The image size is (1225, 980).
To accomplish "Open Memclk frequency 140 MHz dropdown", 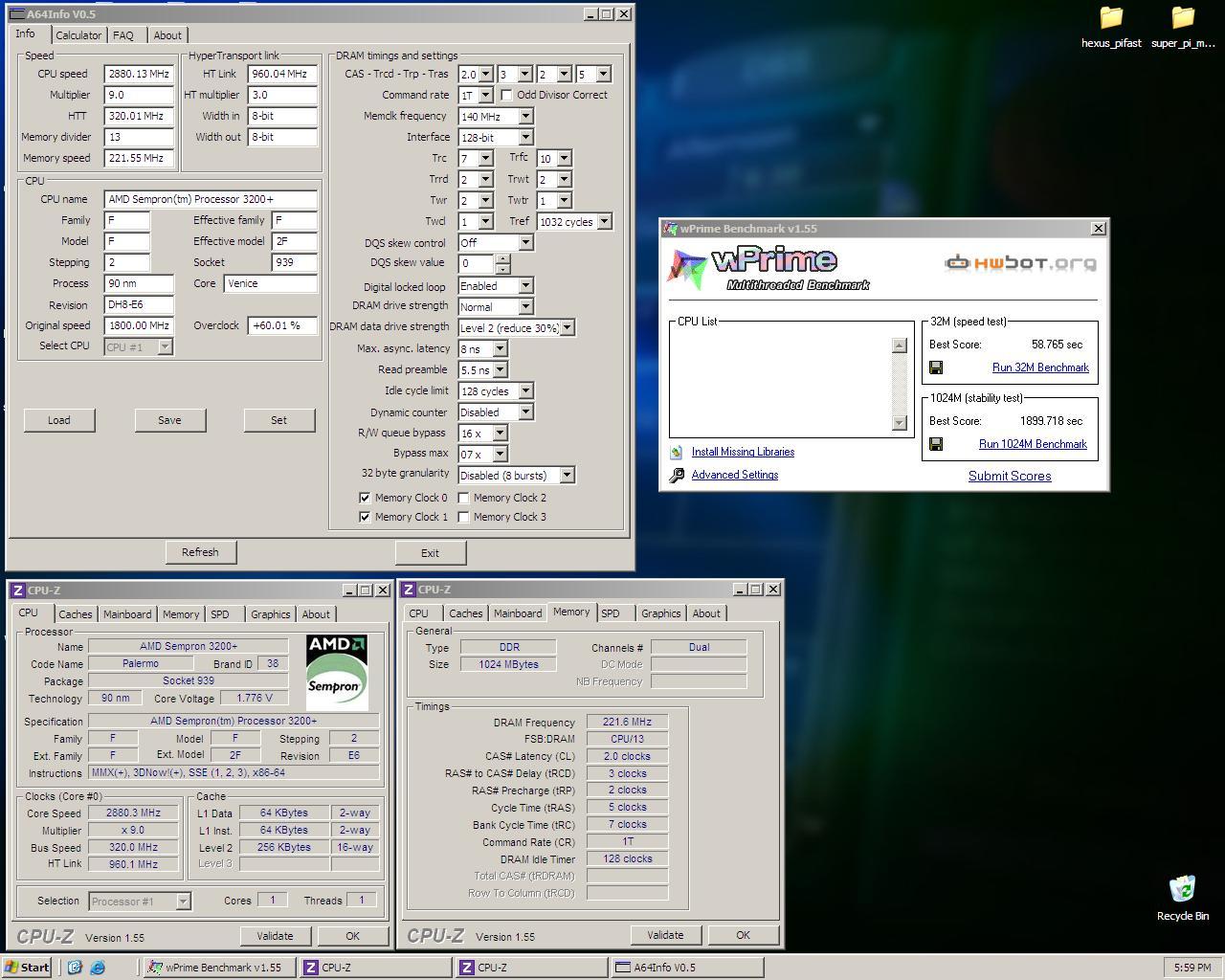I will coord(525,116).
